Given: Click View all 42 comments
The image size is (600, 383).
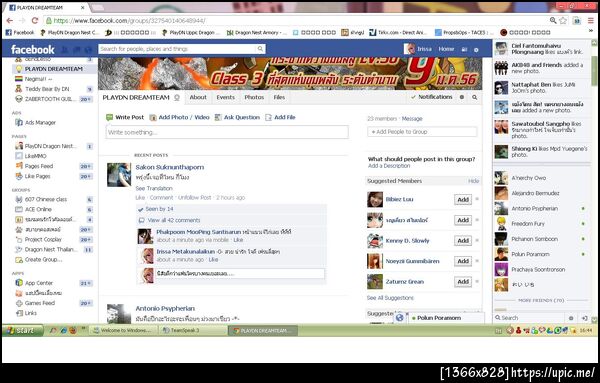Looking at the screenshot, I should coord(174,220).
